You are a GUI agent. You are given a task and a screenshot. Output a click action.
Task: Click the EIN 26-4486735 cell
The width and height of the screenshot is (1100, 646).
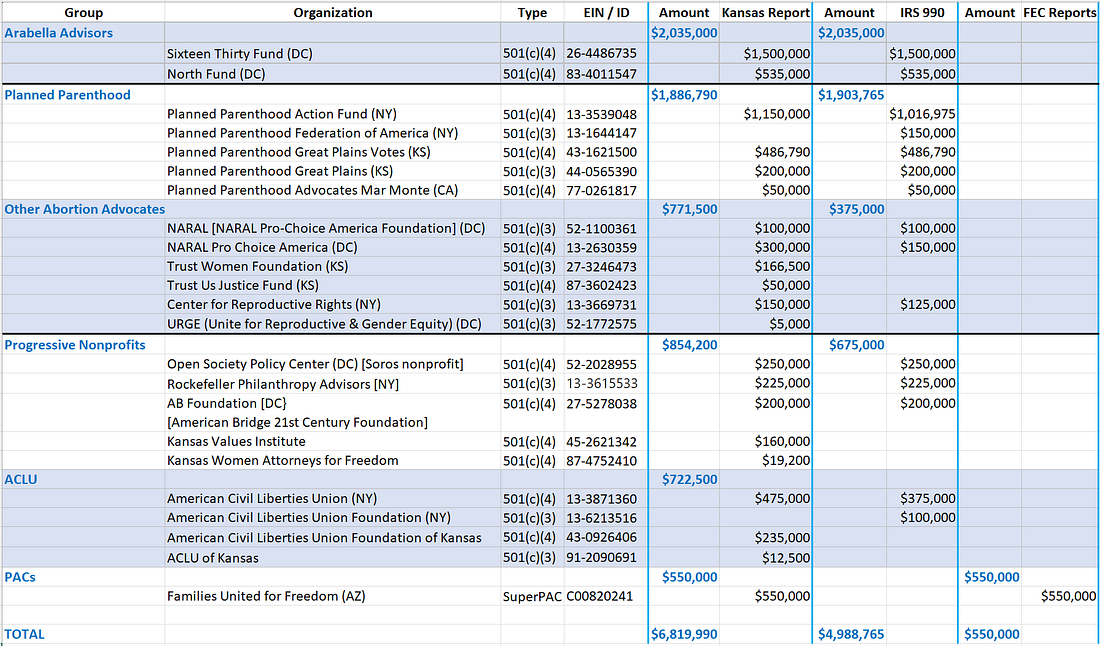[606, 53]
